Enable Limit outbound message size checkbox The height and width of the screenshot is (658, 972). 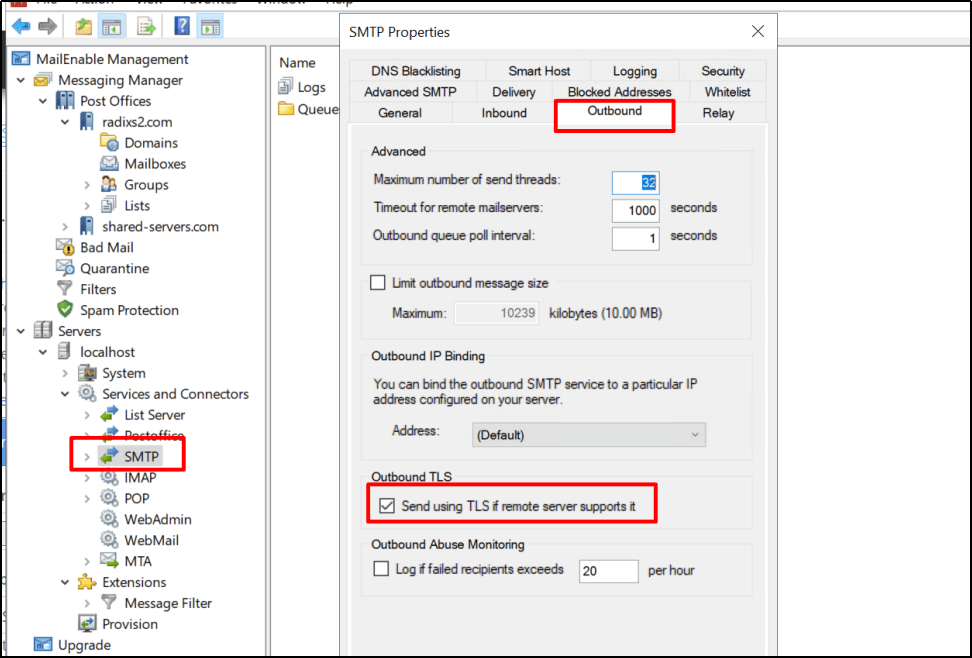[378, 283]
